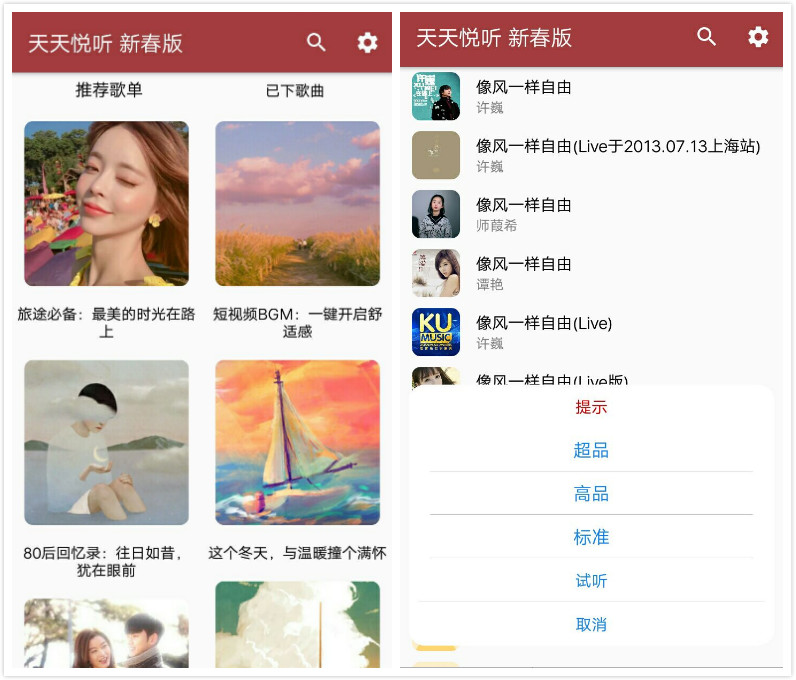The width and height of the screenshot is (796, 680).
Task: Choose 超品 quality option
Action: [591, 450]
